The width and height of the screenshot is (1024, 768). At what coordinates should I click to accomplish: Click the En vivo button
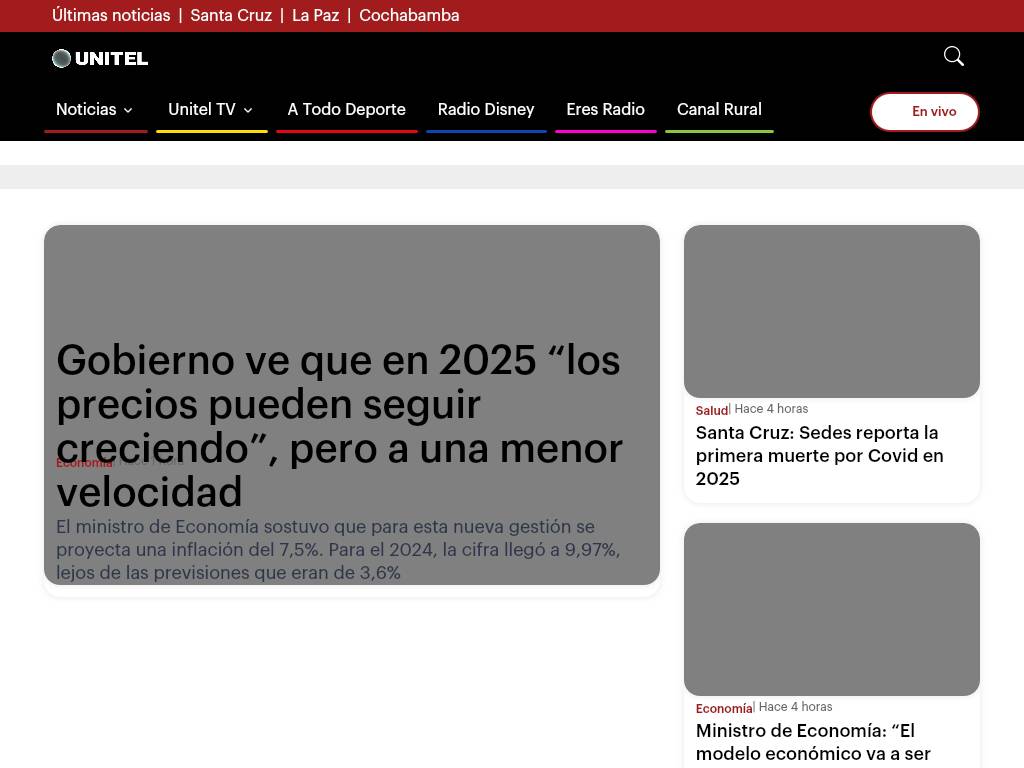(924, 111)
